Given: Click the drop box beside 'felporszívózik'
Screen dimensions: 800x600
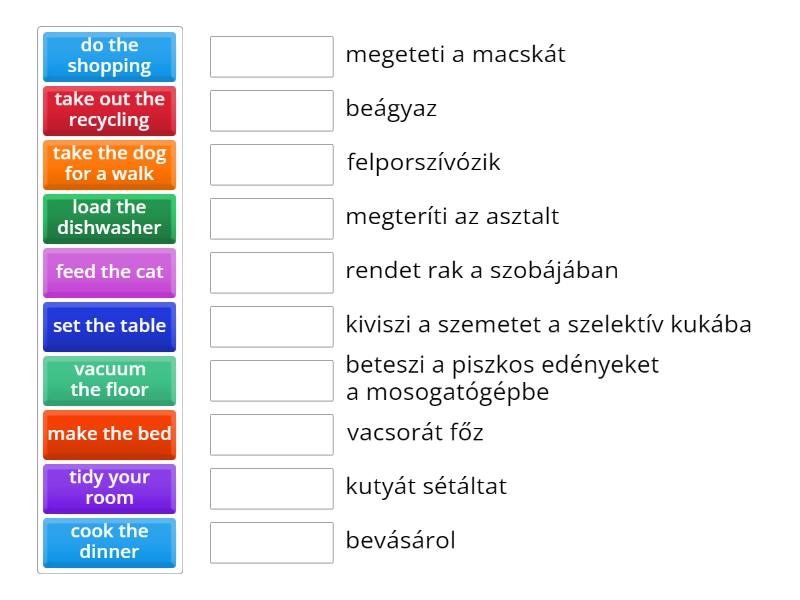Looking at the screenshot, I should coord(272,165).
